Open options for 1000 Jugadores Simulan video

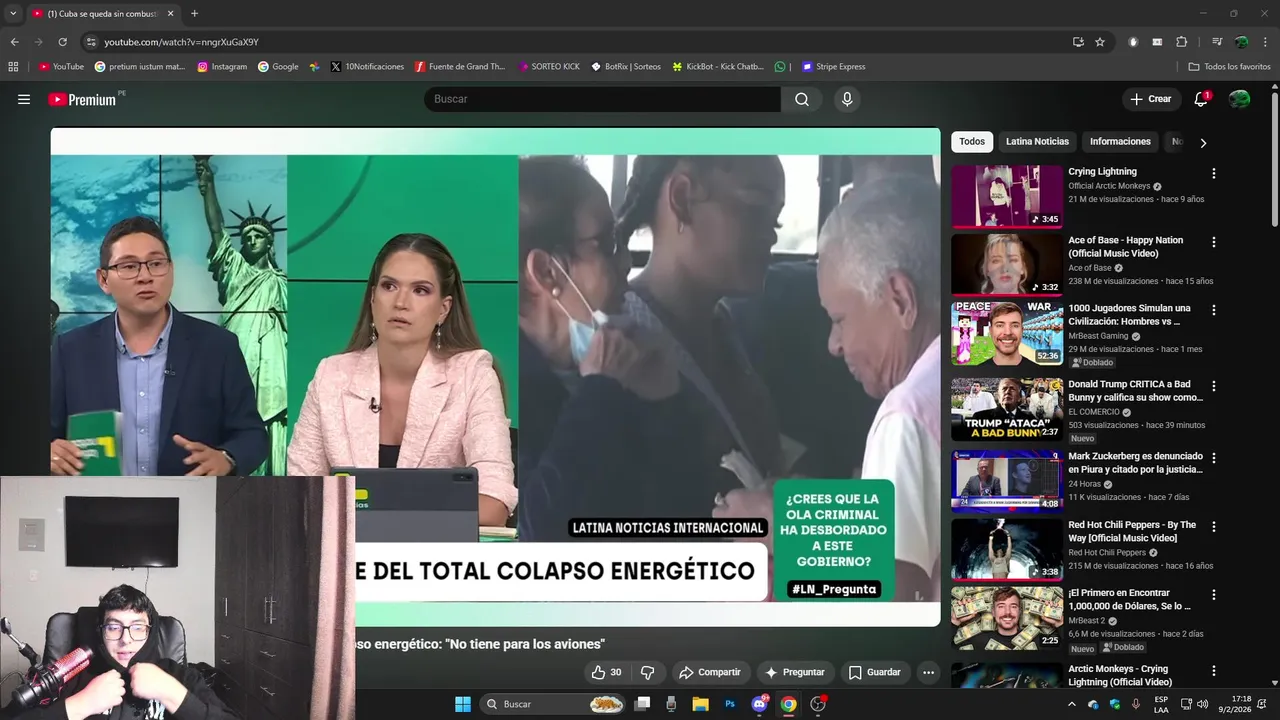(1214, 310)
